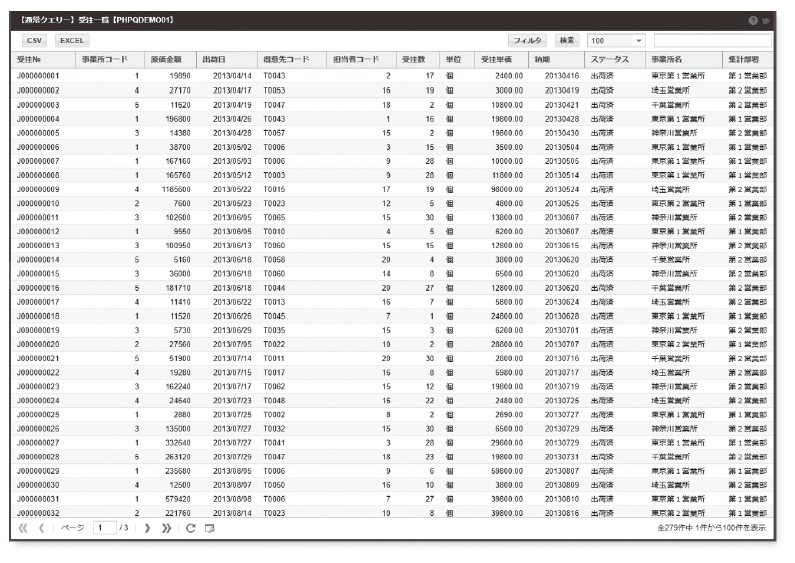Sort by 単位 column header
Screen dimensions: 795x563
(x=457, y=60)
